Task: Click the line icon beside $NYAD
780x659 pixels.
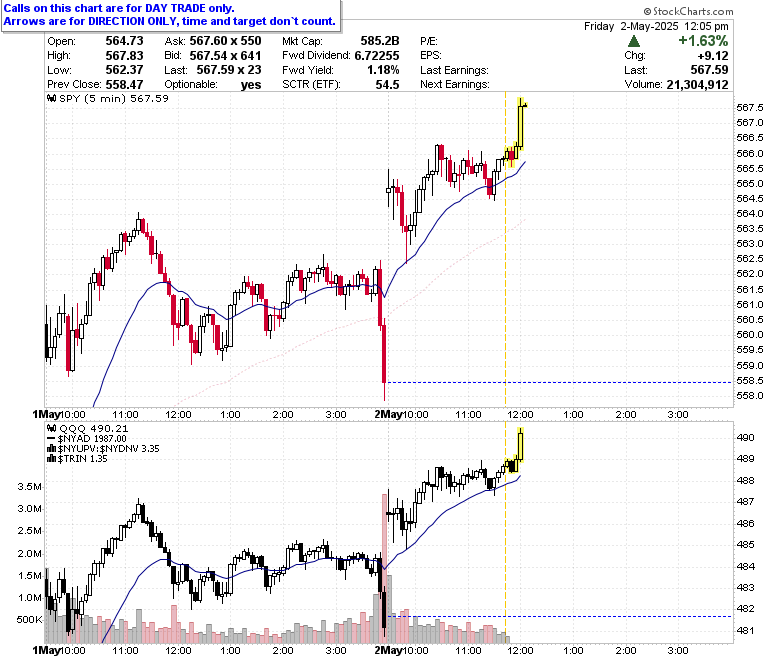Action: [x=51, y=439]
